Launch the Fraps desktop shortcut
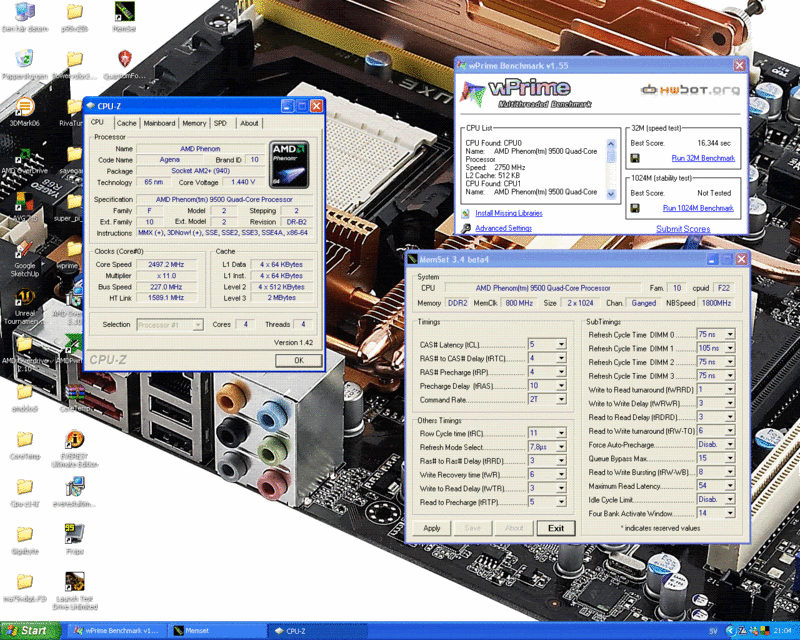 click(74, 534)
